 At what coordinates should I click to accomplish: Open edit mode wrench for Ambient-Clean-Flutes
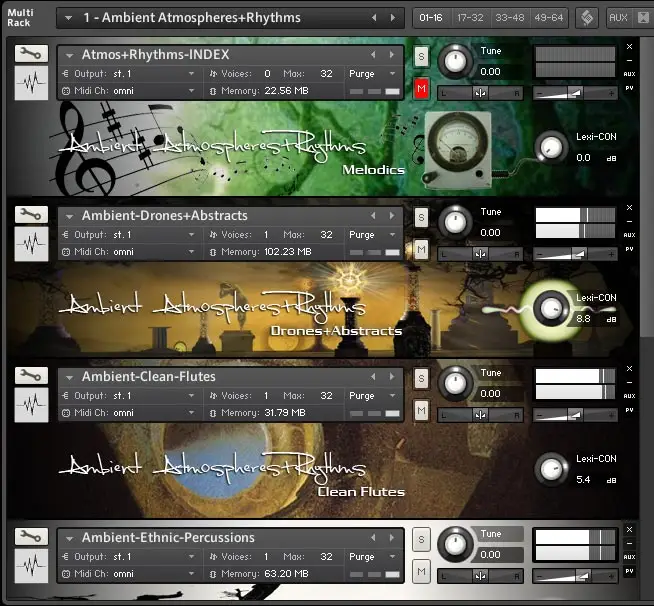coord(31,375)
